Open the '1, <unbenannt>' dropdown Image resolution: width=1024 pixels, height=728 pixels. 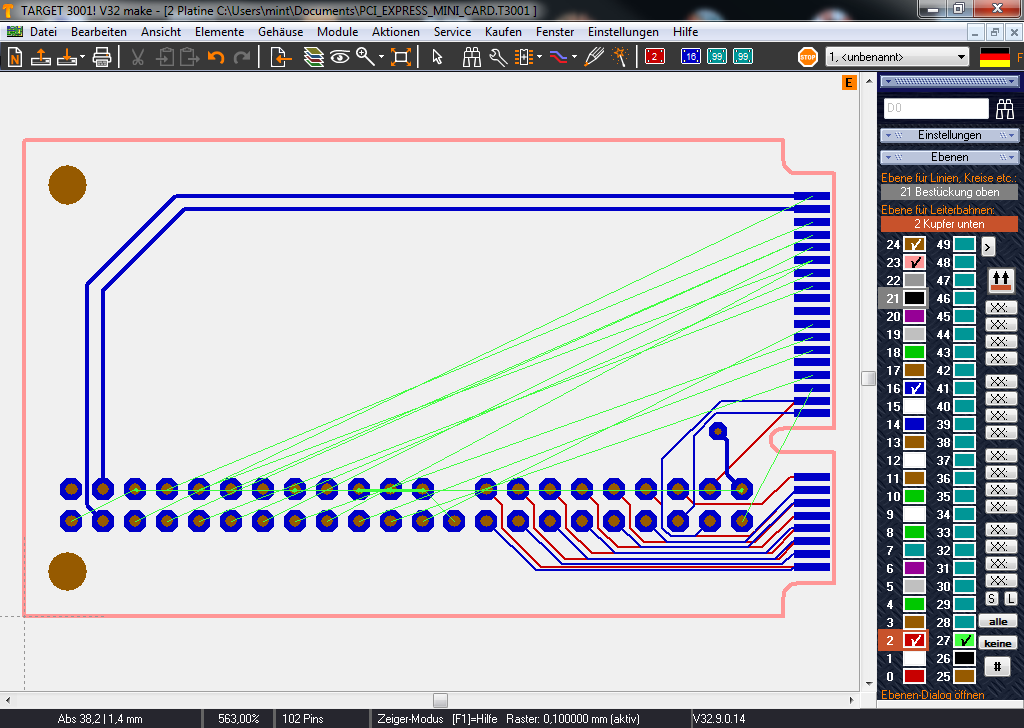897,57
